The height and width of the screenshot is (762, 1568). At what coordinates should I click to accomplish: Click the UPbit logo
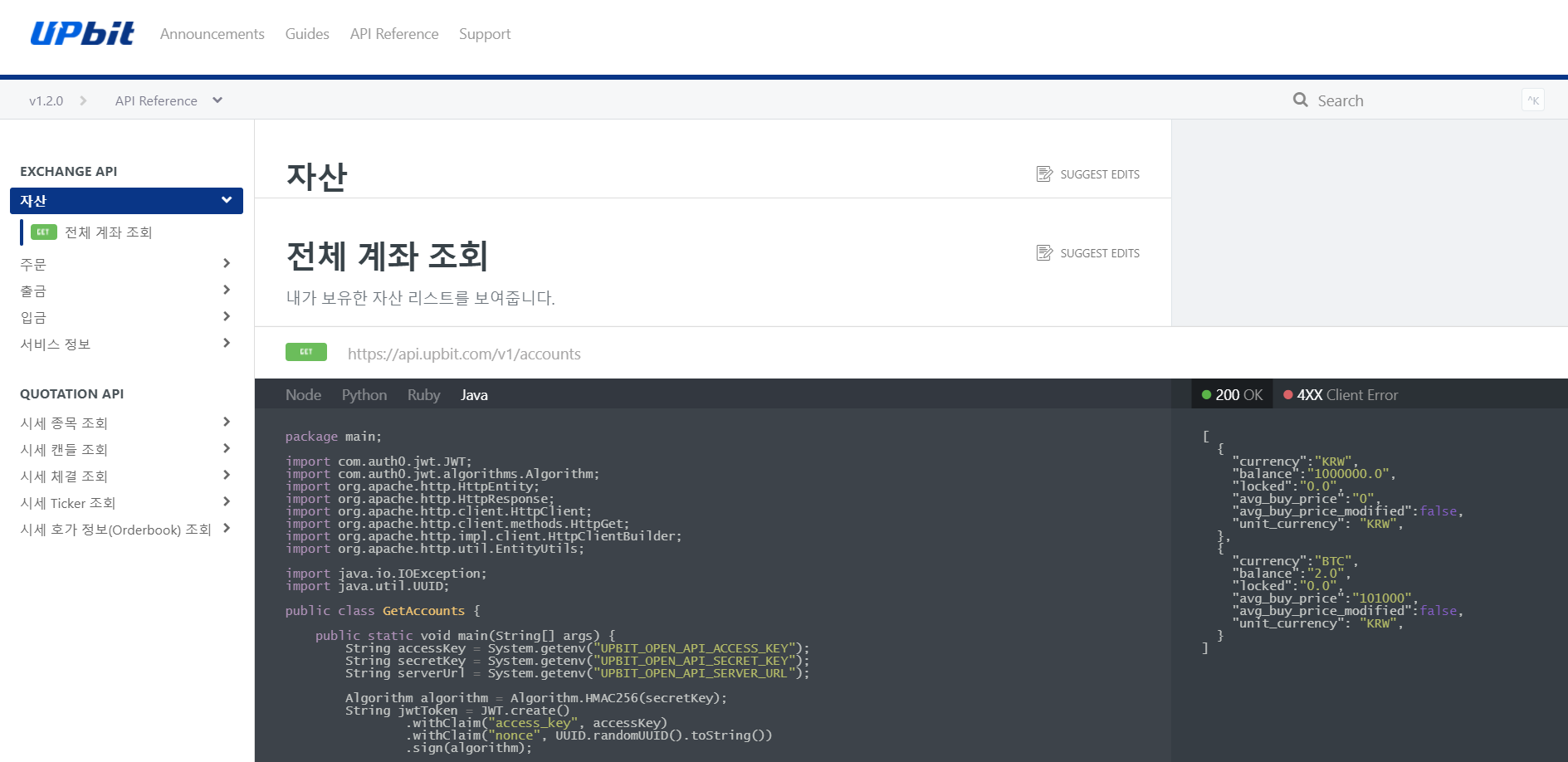(x=82, y=33)
